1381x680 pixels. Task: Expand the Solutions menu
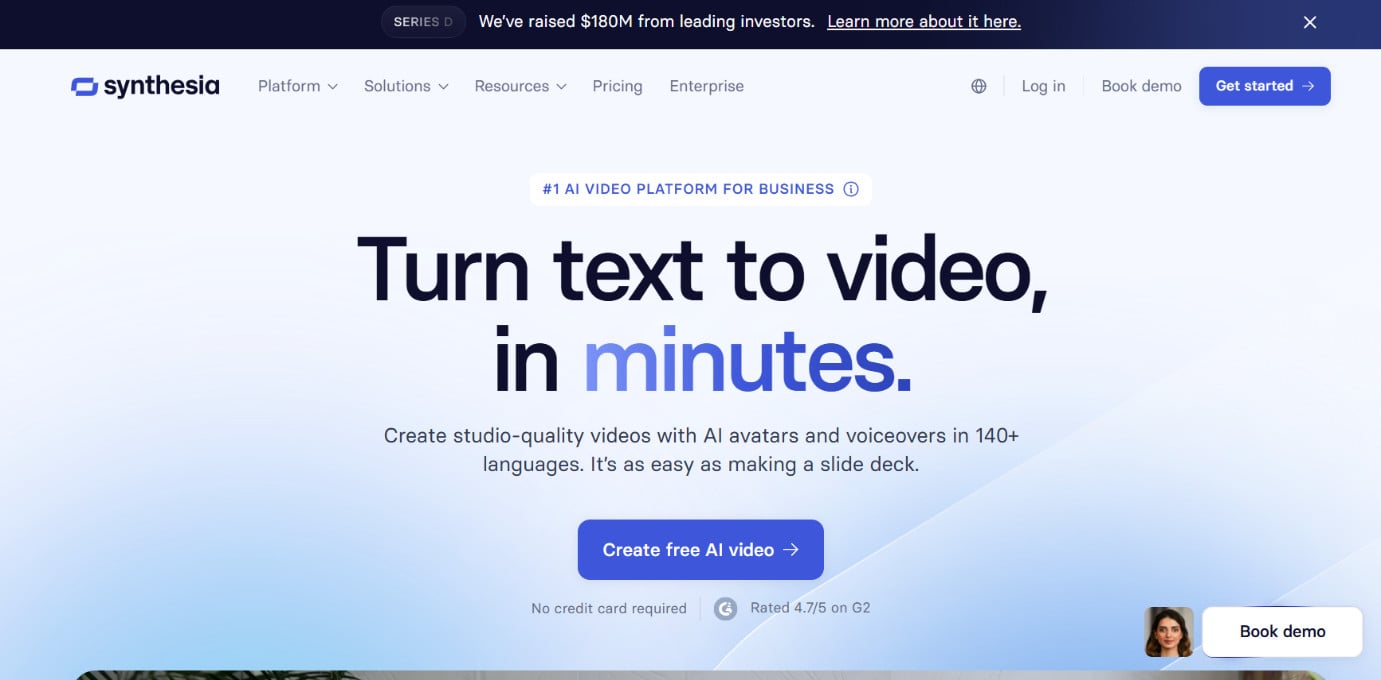(406, 86)
